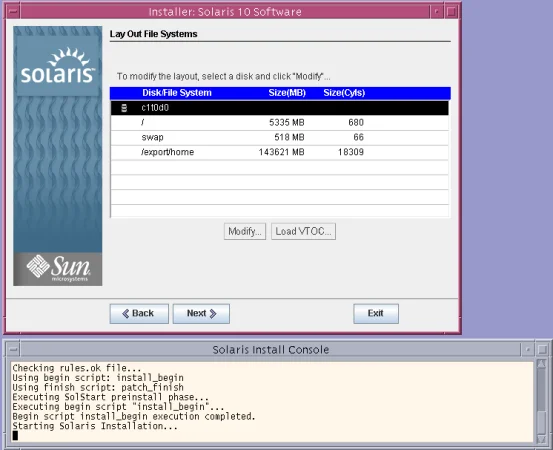
Task: Click the 18309 cylinders value
Action: pos(351,152)
